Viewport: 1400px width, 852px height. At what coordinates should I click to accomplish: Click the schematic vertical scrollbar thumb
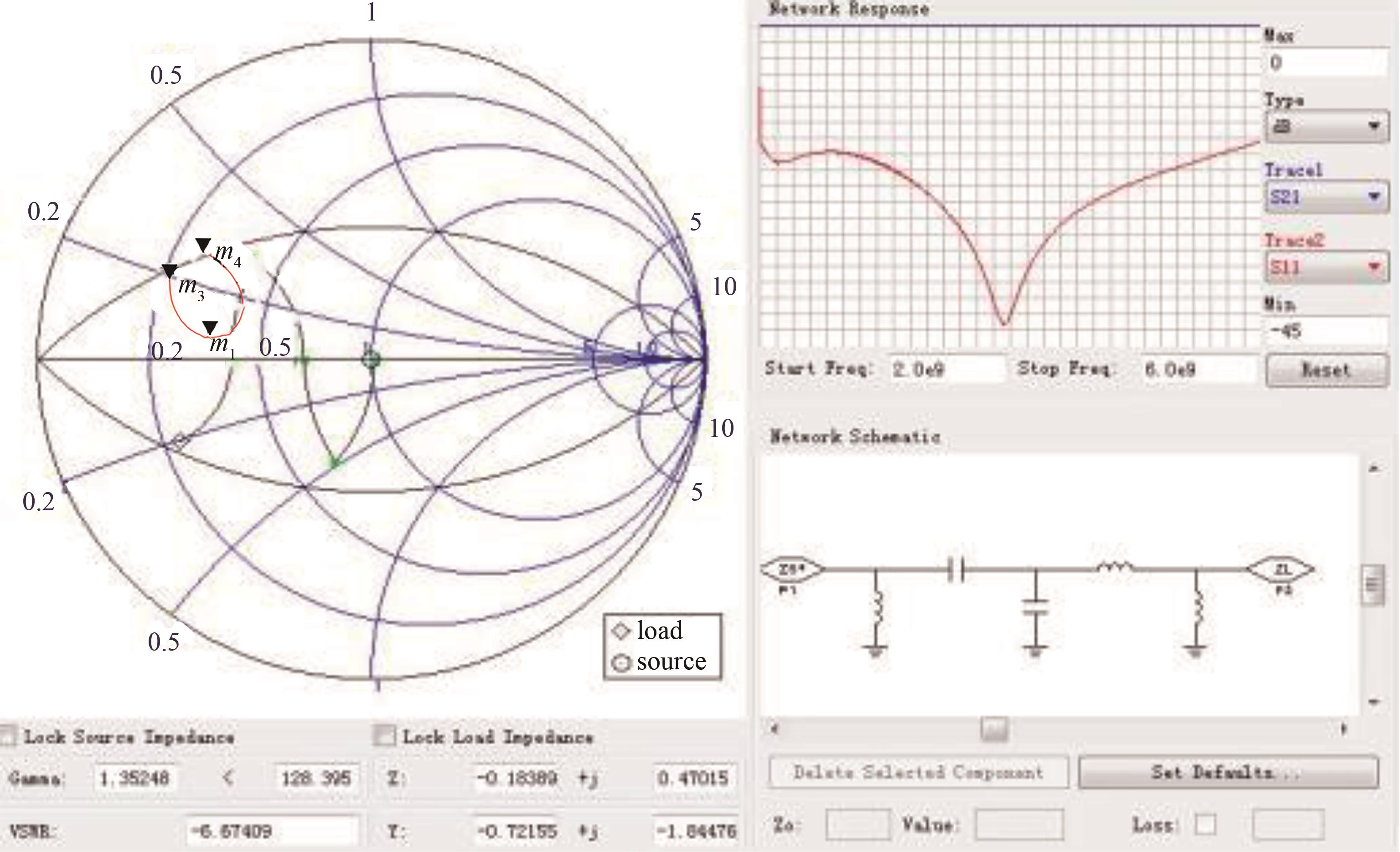coord(1373,585)
